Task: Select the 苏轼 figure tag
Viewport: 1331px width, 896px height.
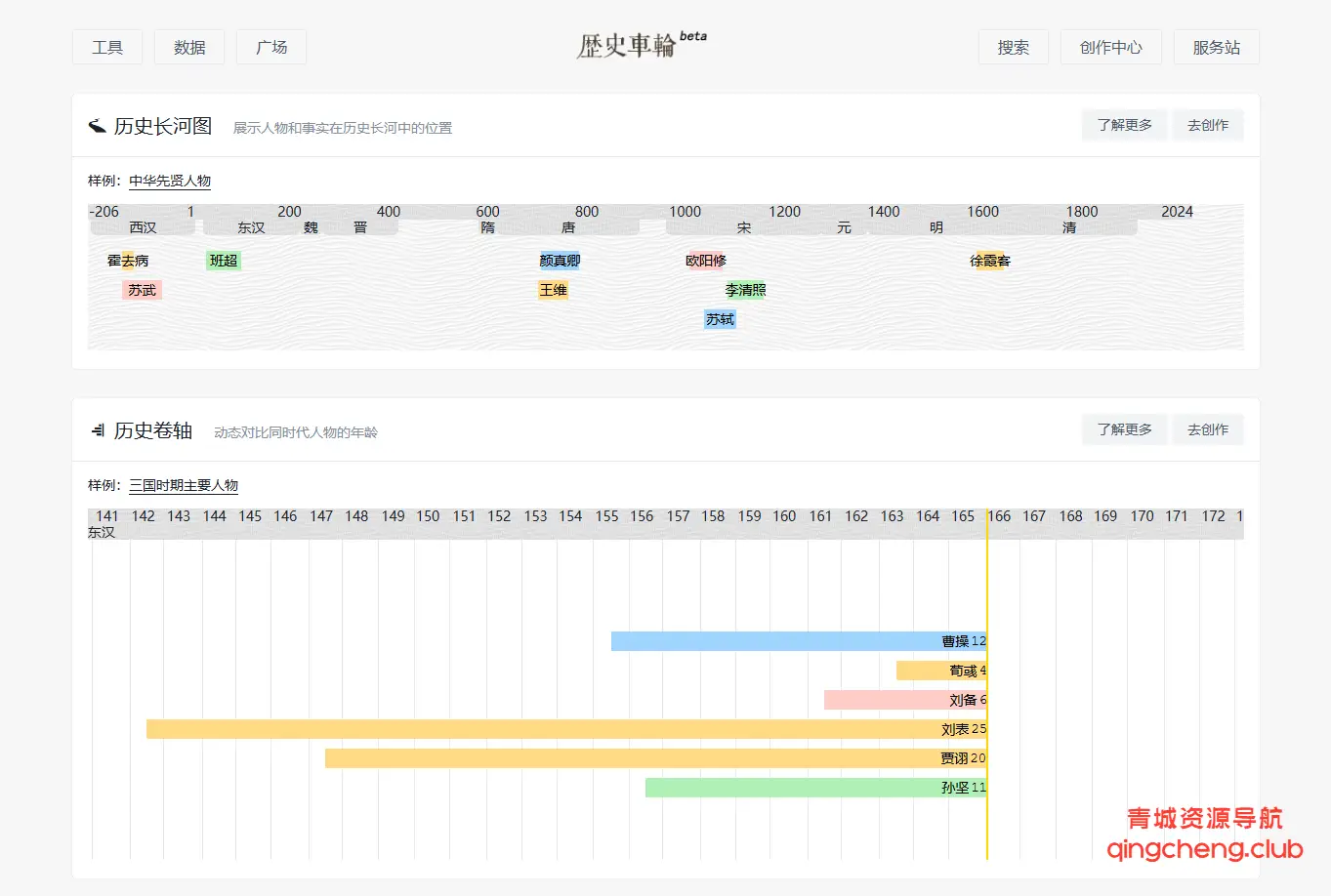Action: pyautogui.click(x=720, y=319)
